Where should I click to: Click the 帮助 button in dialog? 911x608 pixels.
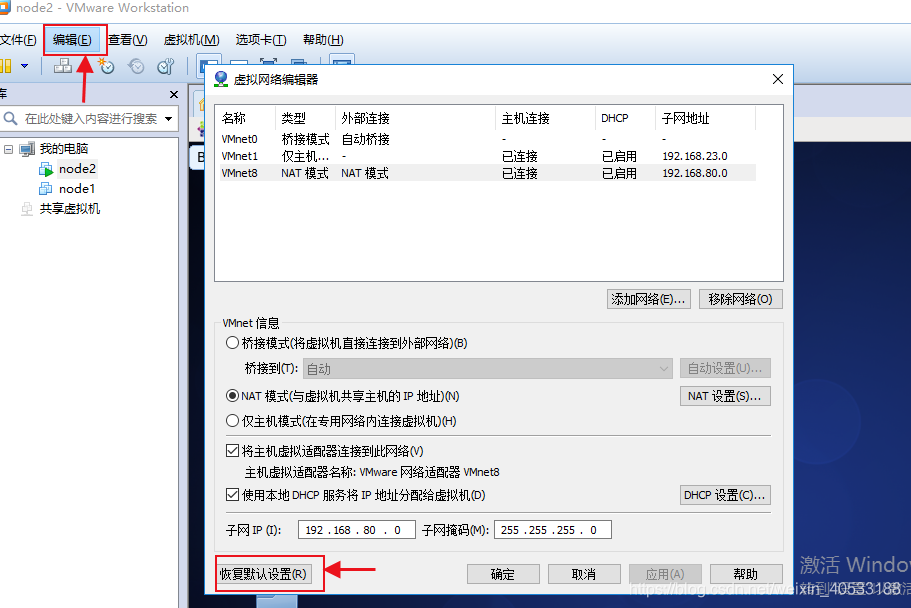[x=746, y=574]
